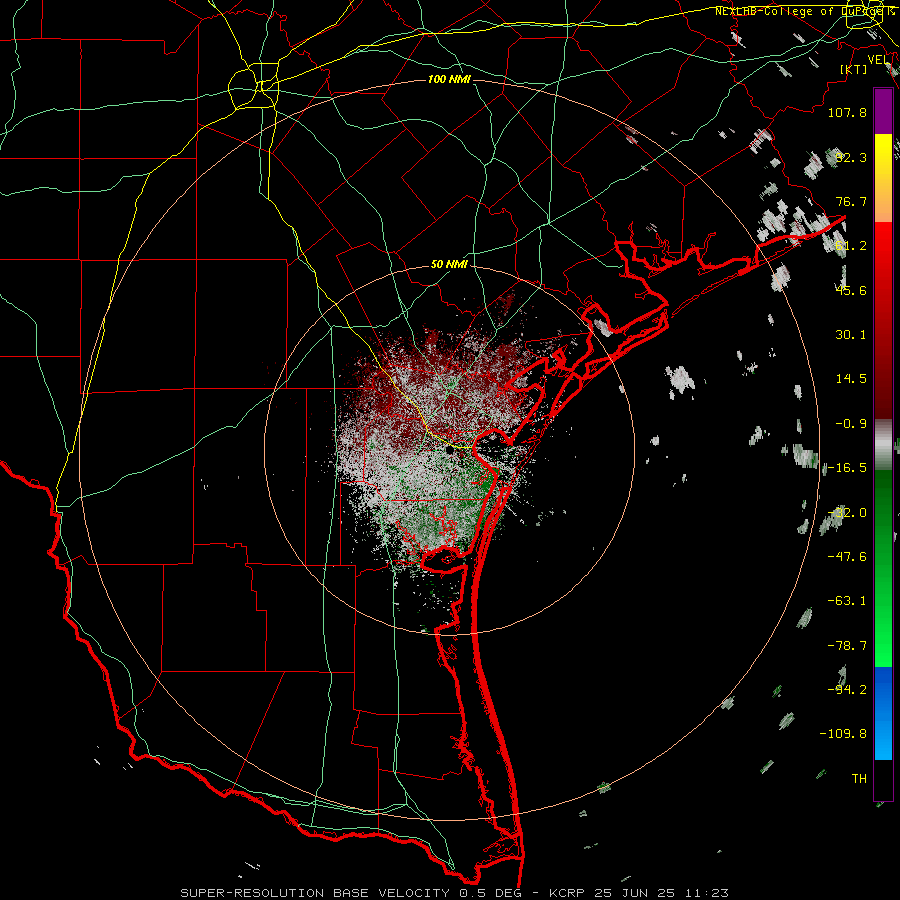
Task: Click the TH threshold label
Action: tap(859, 779)
